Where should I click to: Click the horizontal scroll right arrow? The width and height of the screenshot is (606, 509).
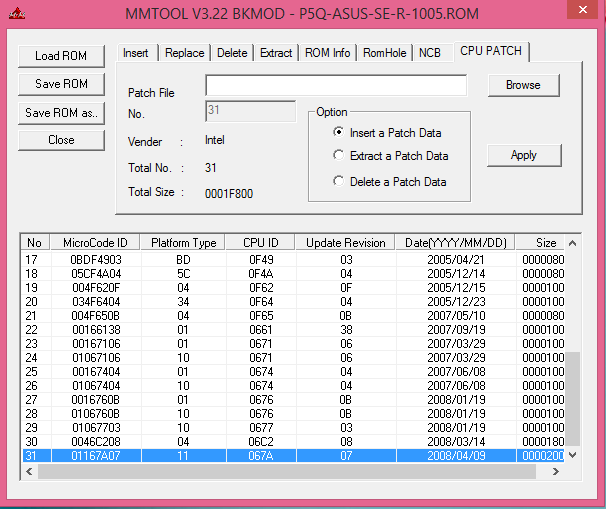pos(556,471)
